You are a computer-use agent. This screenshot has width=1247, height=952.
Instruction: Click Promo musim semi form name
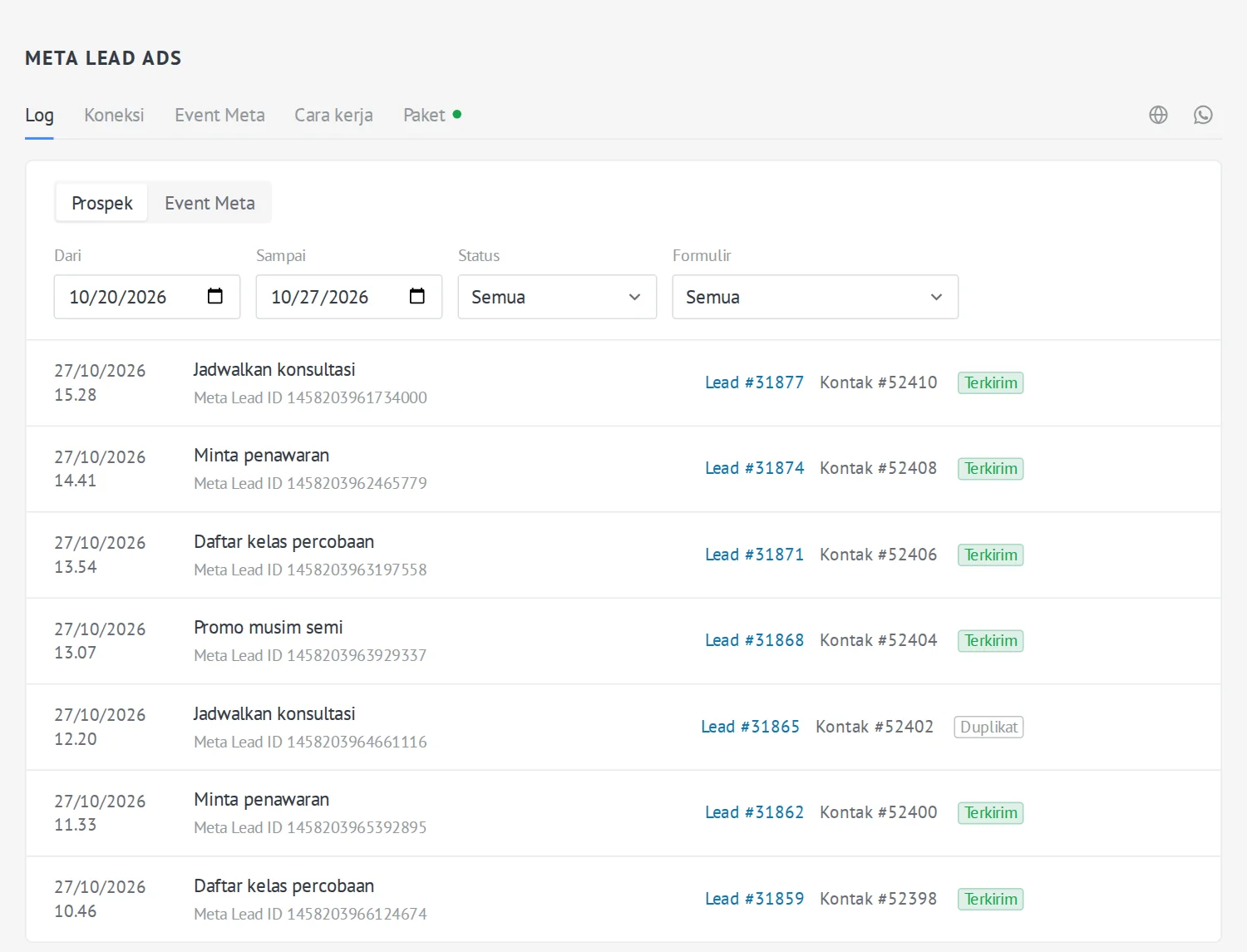[269, 628]
